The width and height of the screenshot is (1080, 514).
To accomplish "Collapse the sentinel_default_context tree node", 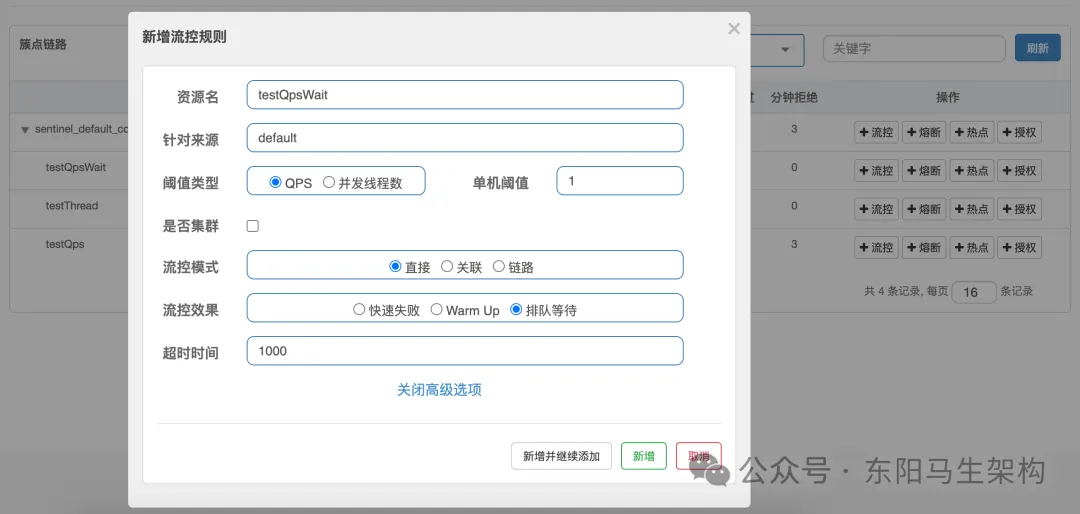I will point(25,130).
